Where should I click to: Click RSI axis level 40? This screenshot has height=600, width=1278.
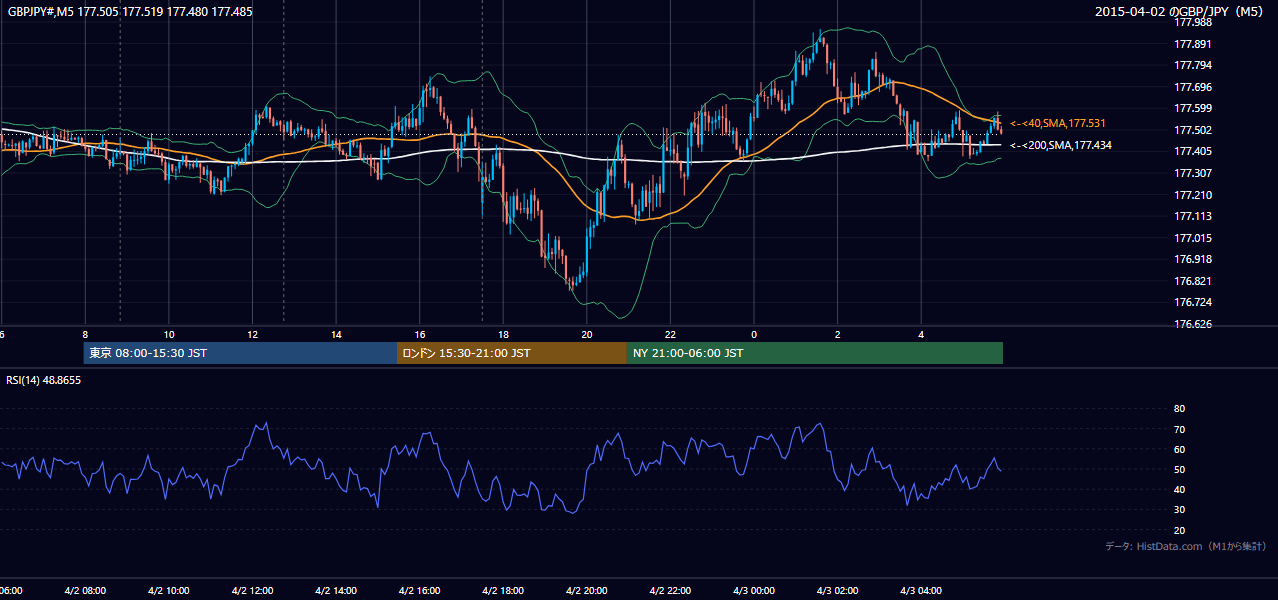[1179, 489]
